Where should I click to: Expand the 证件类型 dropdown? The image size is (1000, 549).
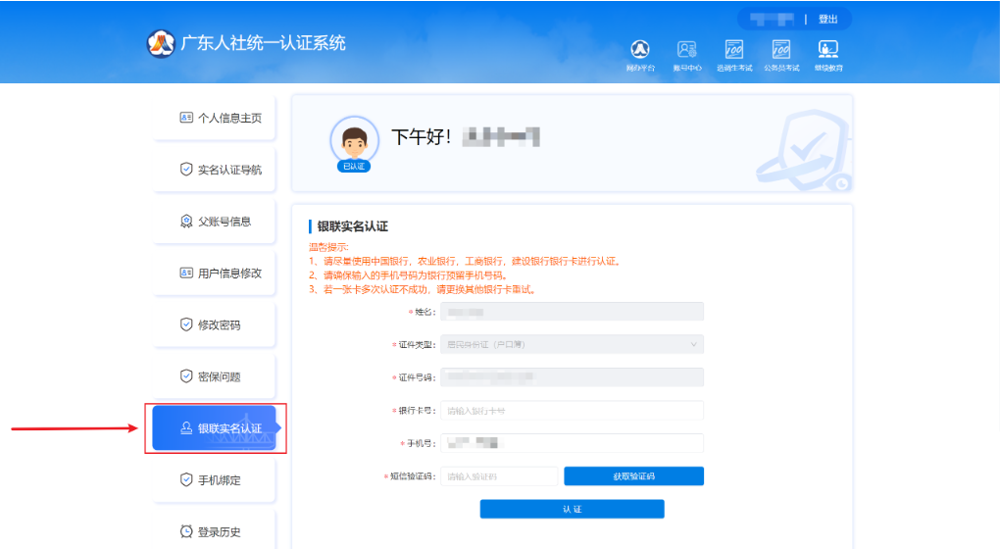(x=572, y=344)
